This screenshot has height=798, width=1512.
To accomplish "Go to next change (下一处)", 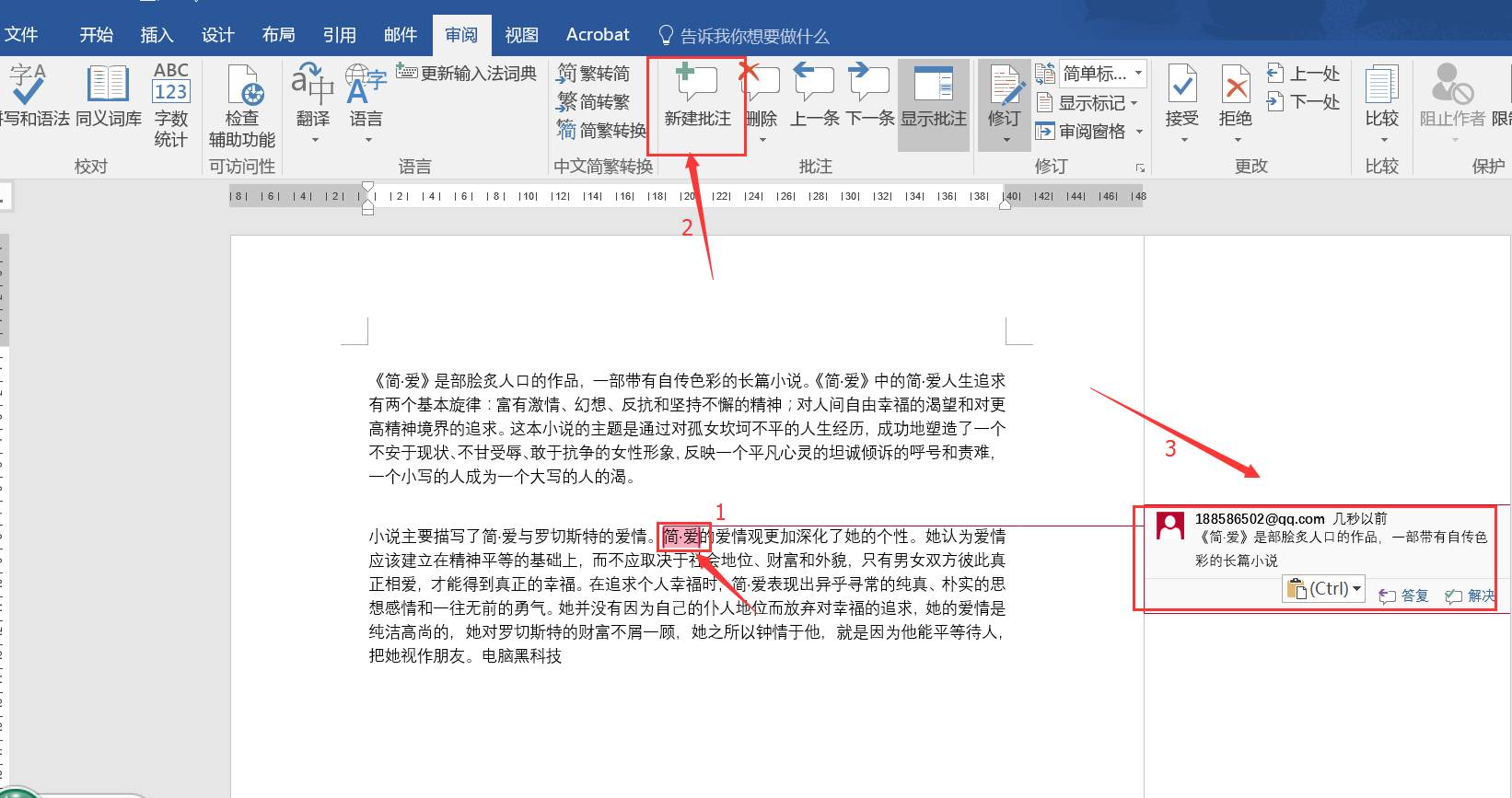I will pos(1303,101).
